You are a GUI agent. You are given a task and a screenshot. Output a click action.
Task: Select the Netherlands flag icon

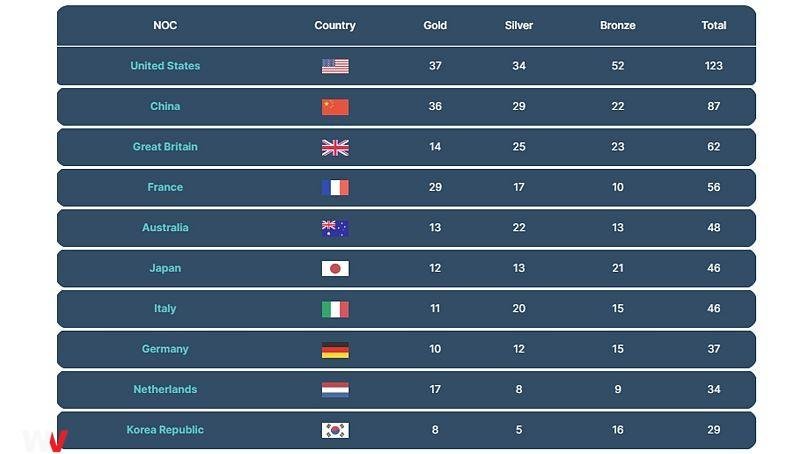tap(335, 390)
